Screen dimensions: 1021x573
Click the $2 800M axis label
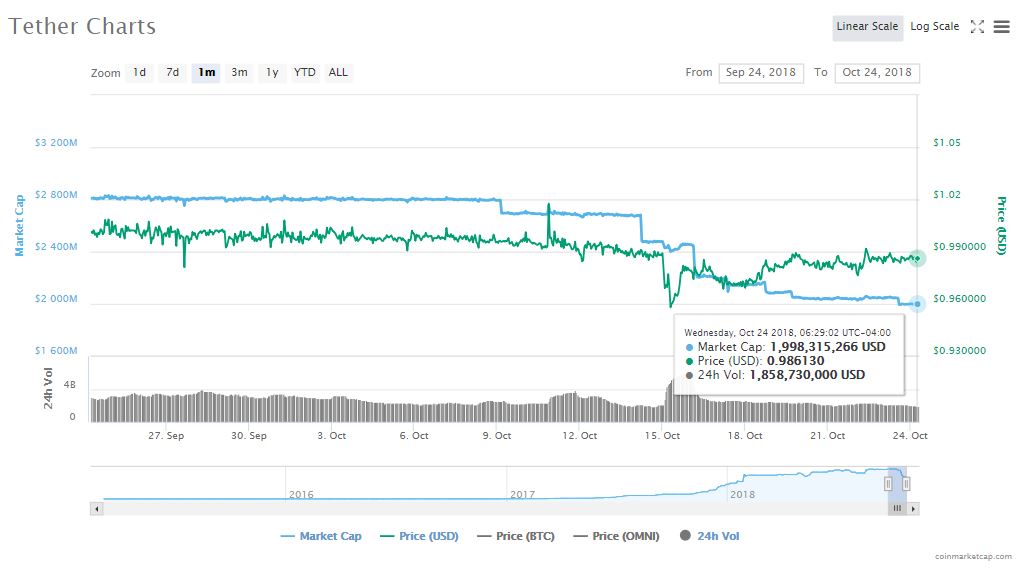56,195
